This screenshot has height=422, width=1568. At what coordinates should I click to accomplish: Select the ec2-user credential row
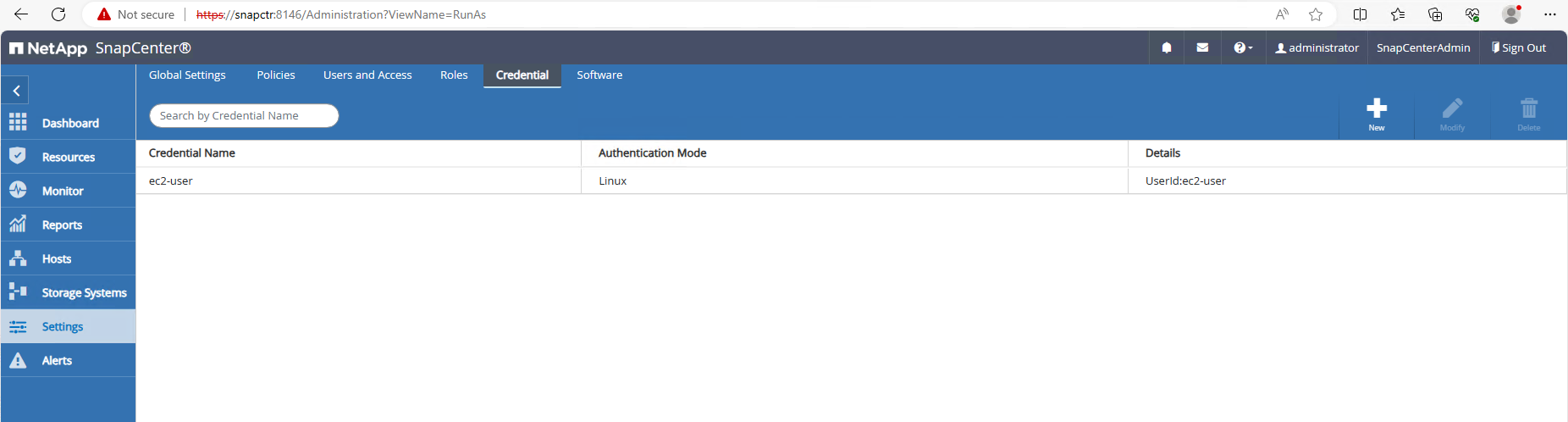pos(851,180)
